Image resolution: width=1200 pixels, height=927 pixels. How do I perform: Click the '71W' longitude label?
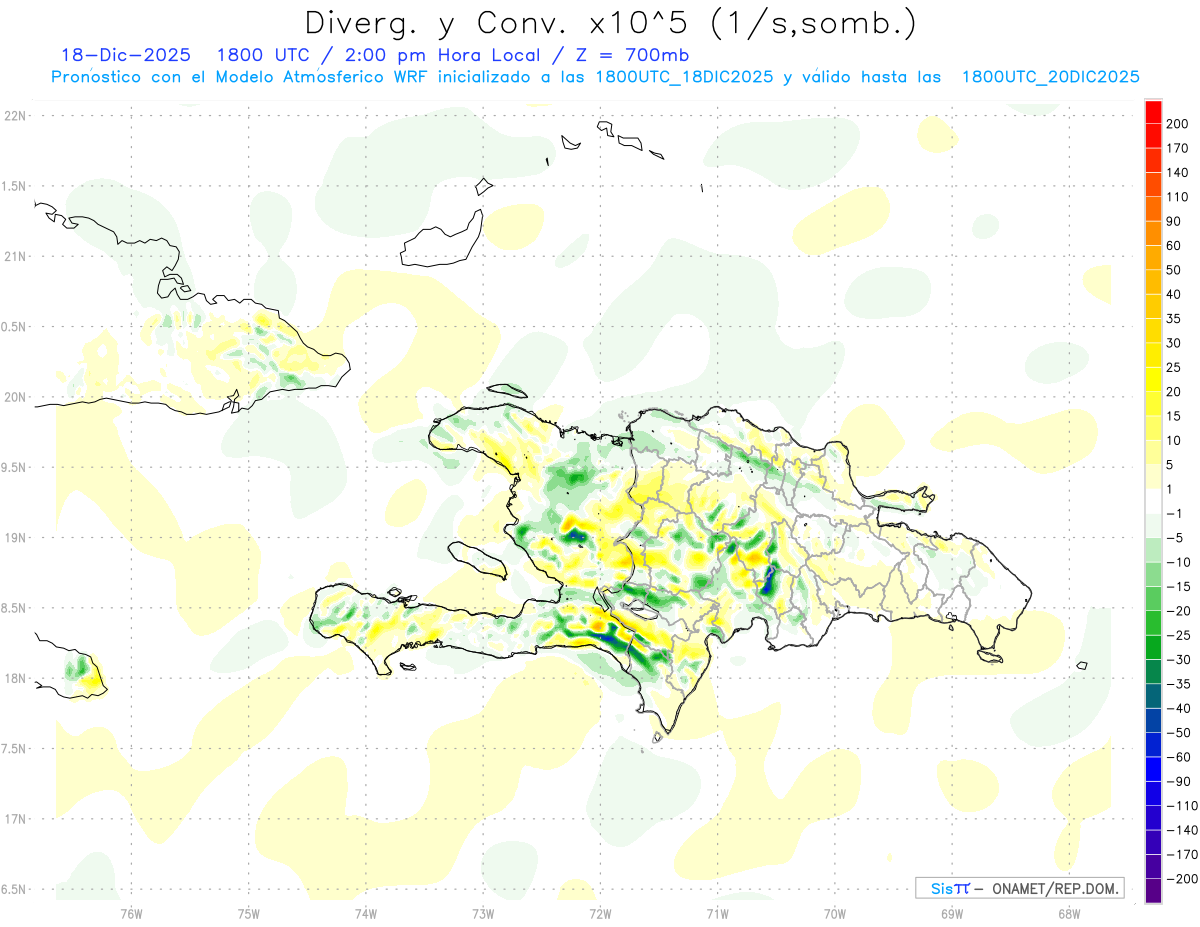pos(717,913)
